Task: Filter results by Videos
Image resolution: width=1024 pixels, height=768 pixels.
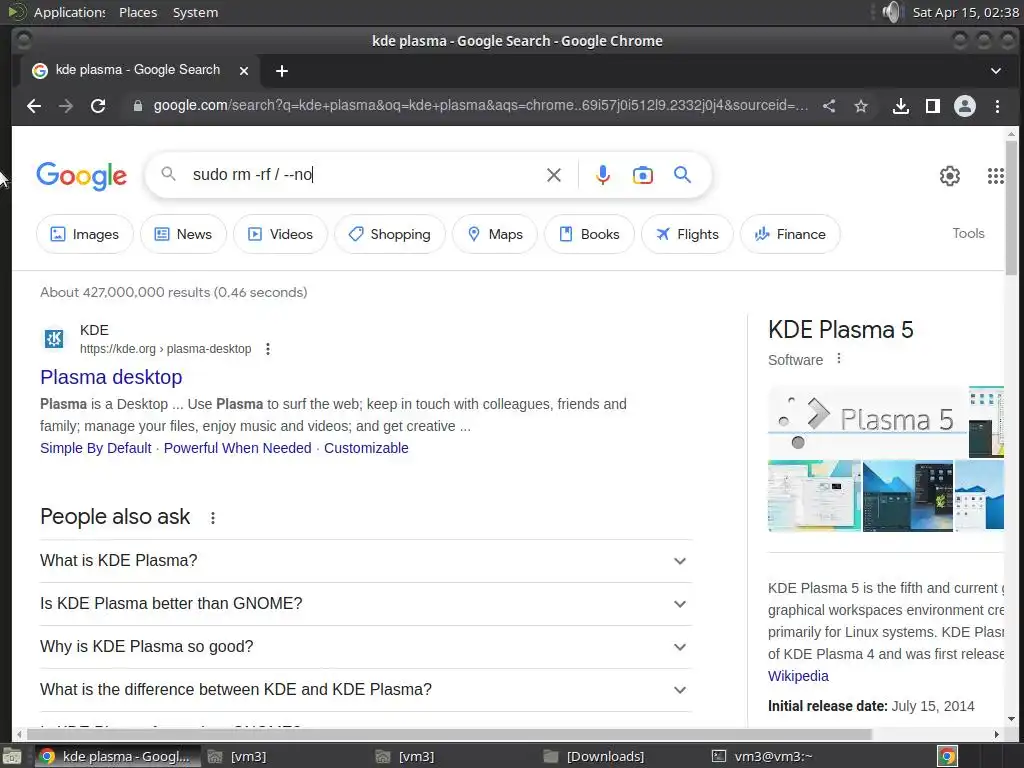Action: pyautogui.click(x=280, y=234)
